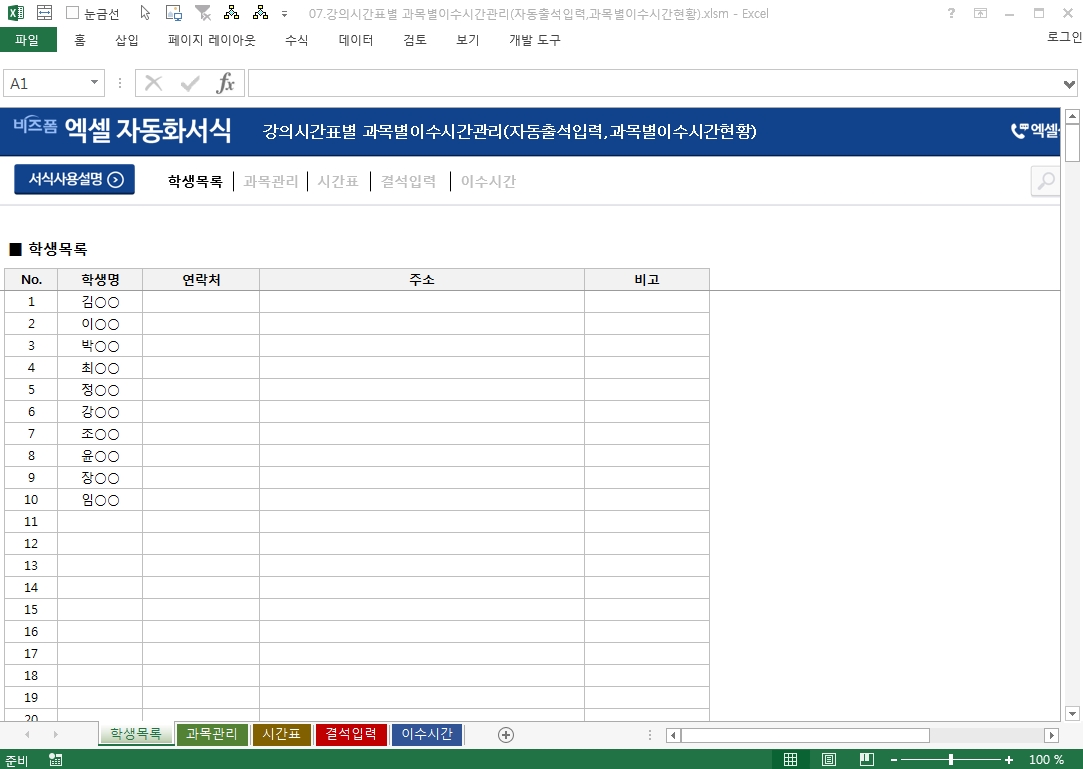
Task: Go to the 시간표 navigation link
Action: click(x=338, y=181)
